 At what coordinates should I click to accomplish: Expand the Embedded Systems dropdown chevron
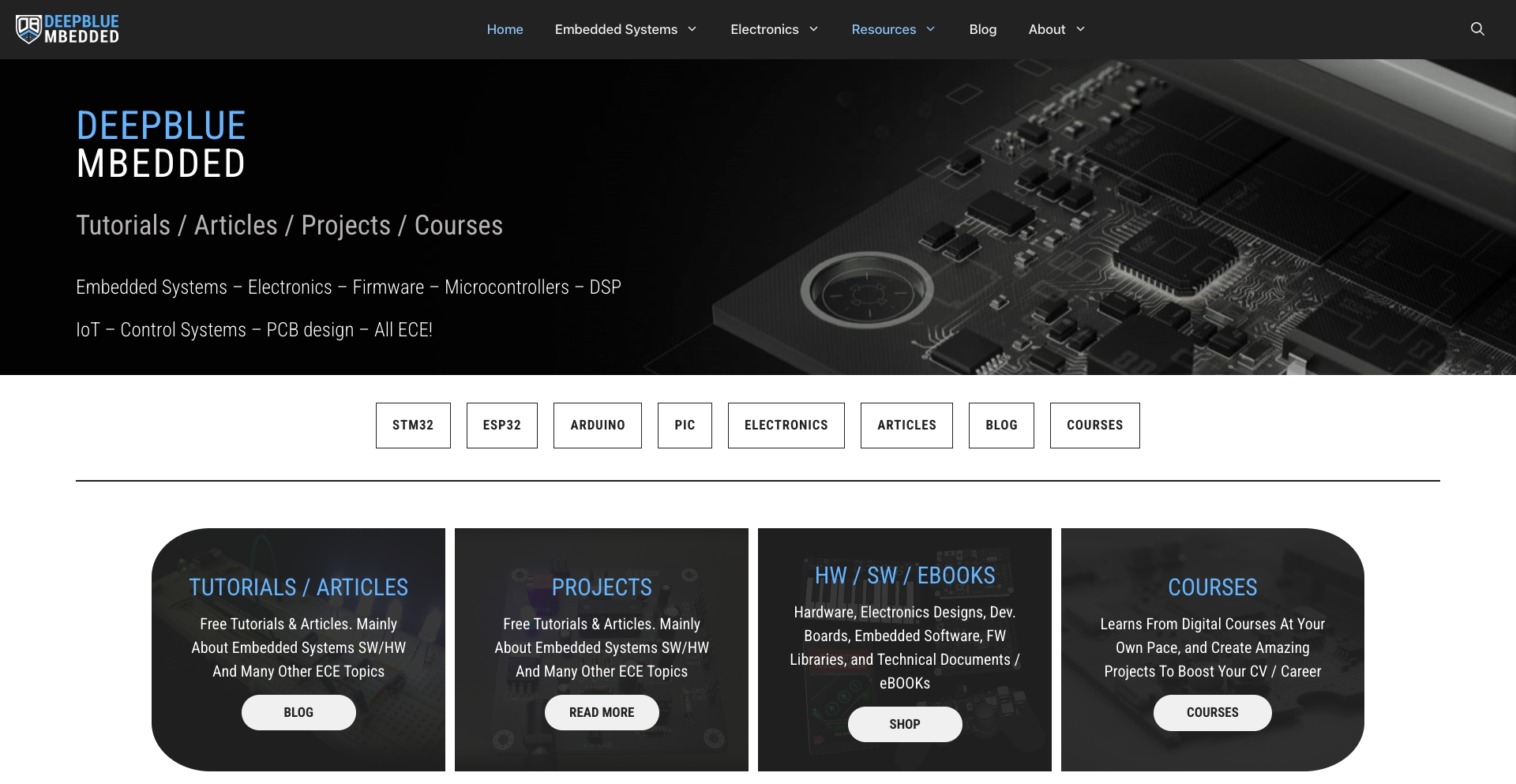[692, 29]
